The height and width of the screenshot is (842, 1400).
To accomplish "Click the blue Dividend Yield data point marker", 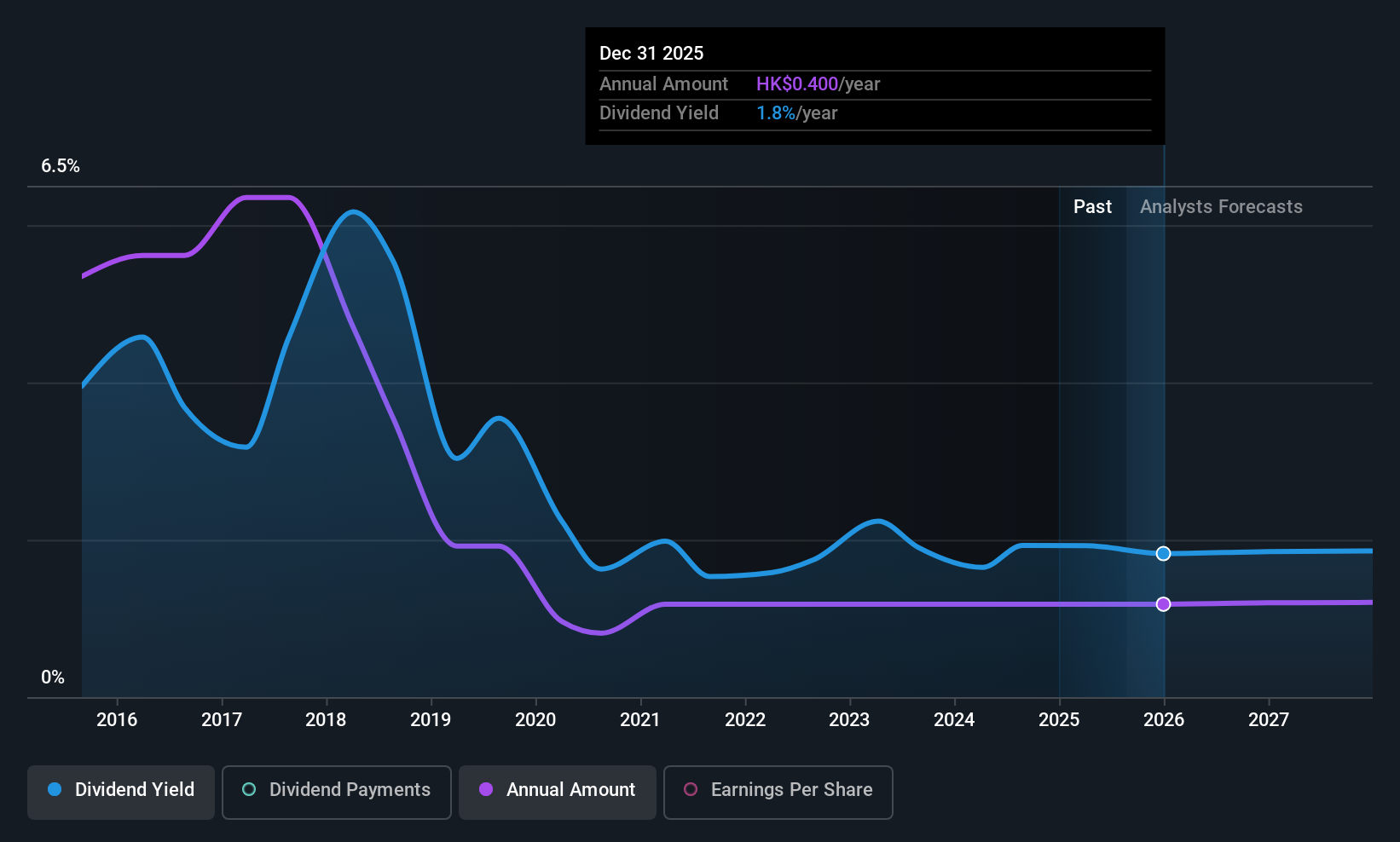I will tap(1163, 554).
